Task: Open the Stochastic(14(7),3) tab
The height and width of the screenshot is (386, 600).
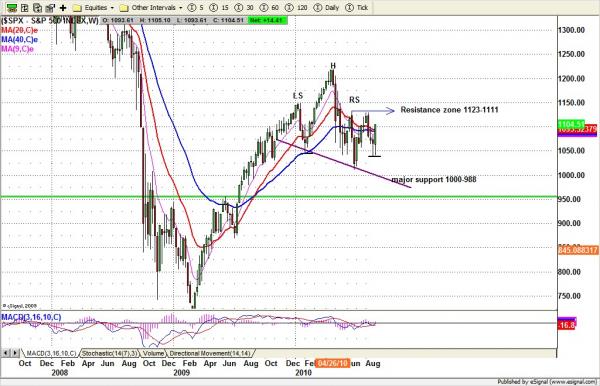Action: pos(109,353)
